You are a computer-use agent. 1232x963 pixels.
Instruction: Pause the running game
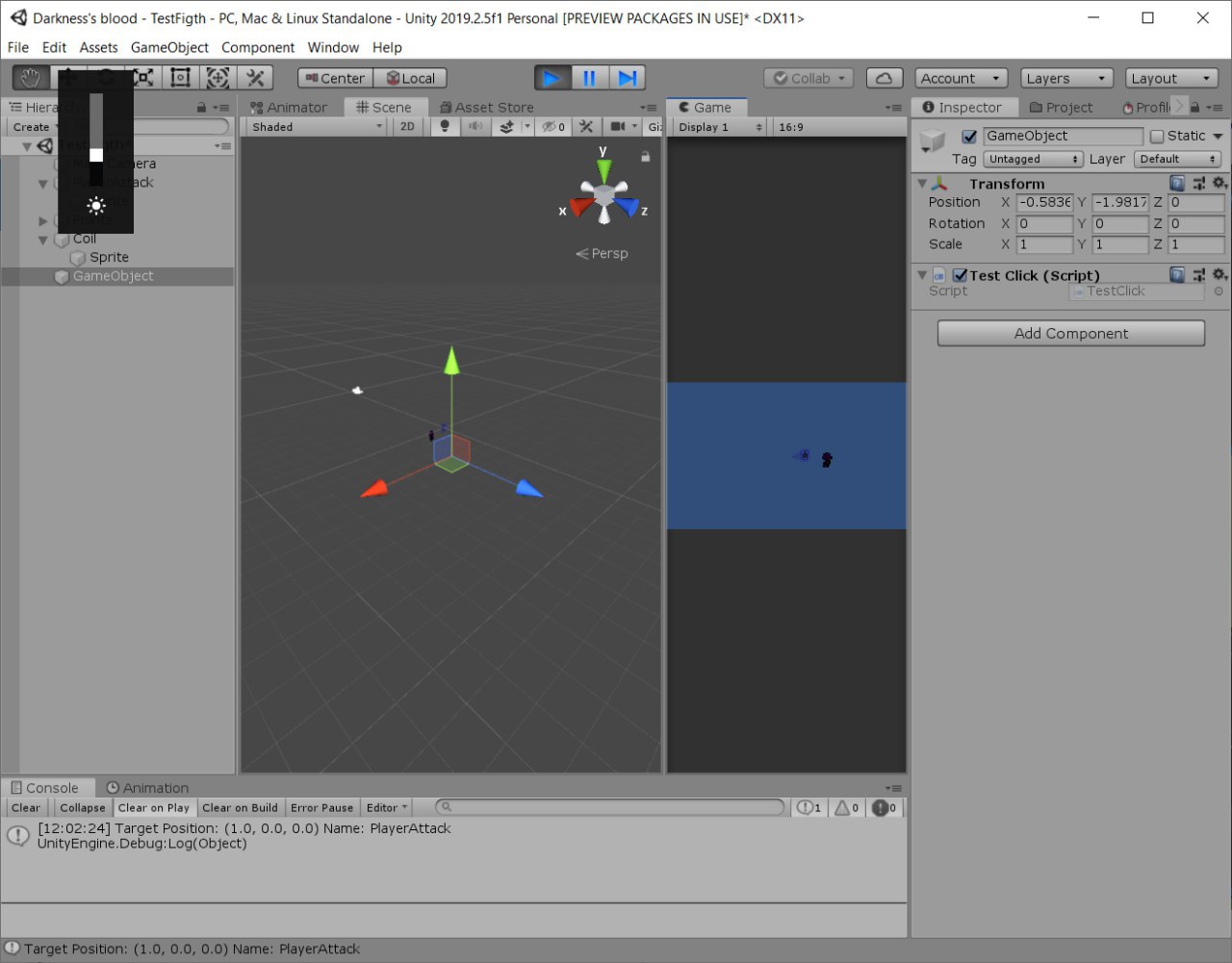(589, 78)
